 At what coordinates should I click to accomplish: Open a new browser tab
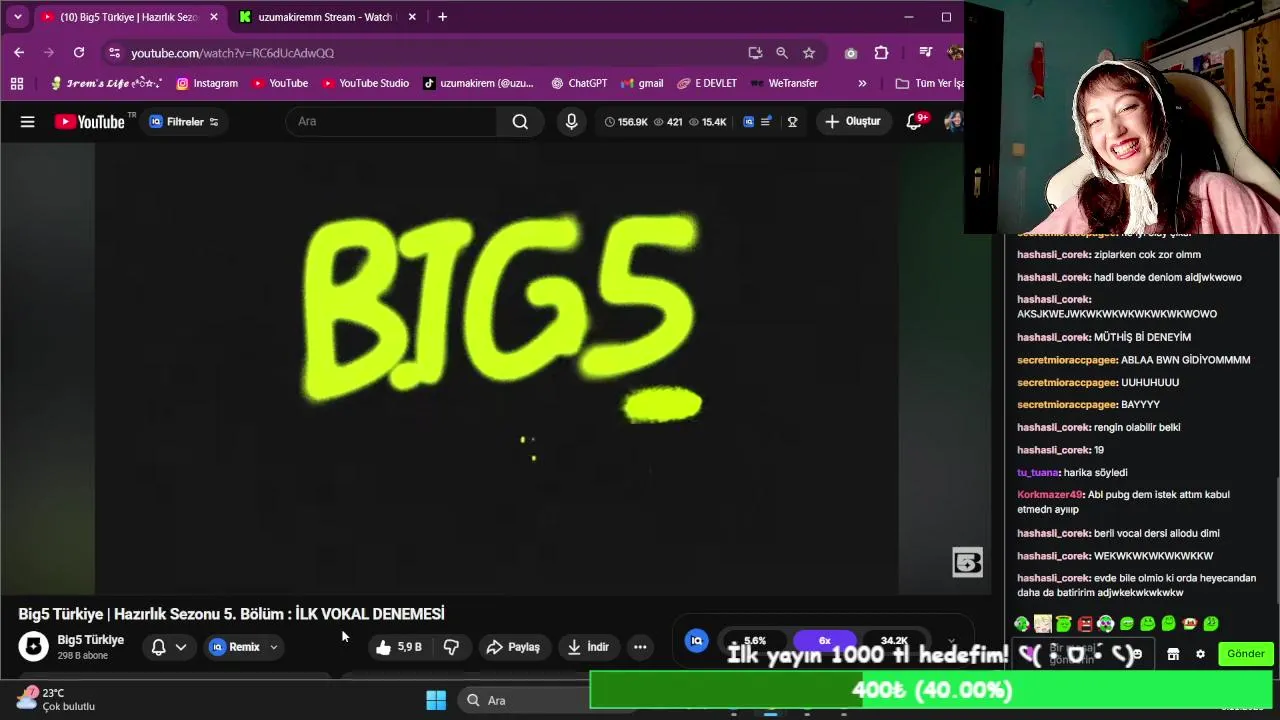tap(442, 17)
